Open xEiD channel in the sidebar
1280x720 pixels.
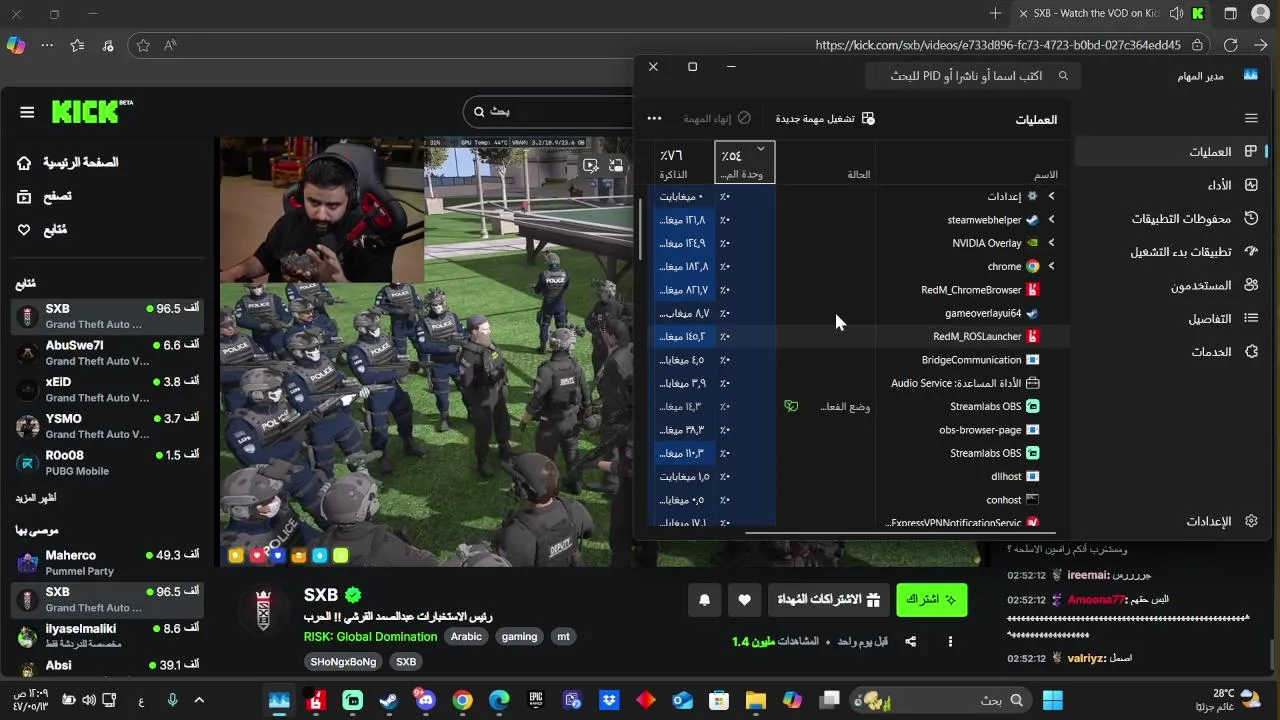coord(108,390)
